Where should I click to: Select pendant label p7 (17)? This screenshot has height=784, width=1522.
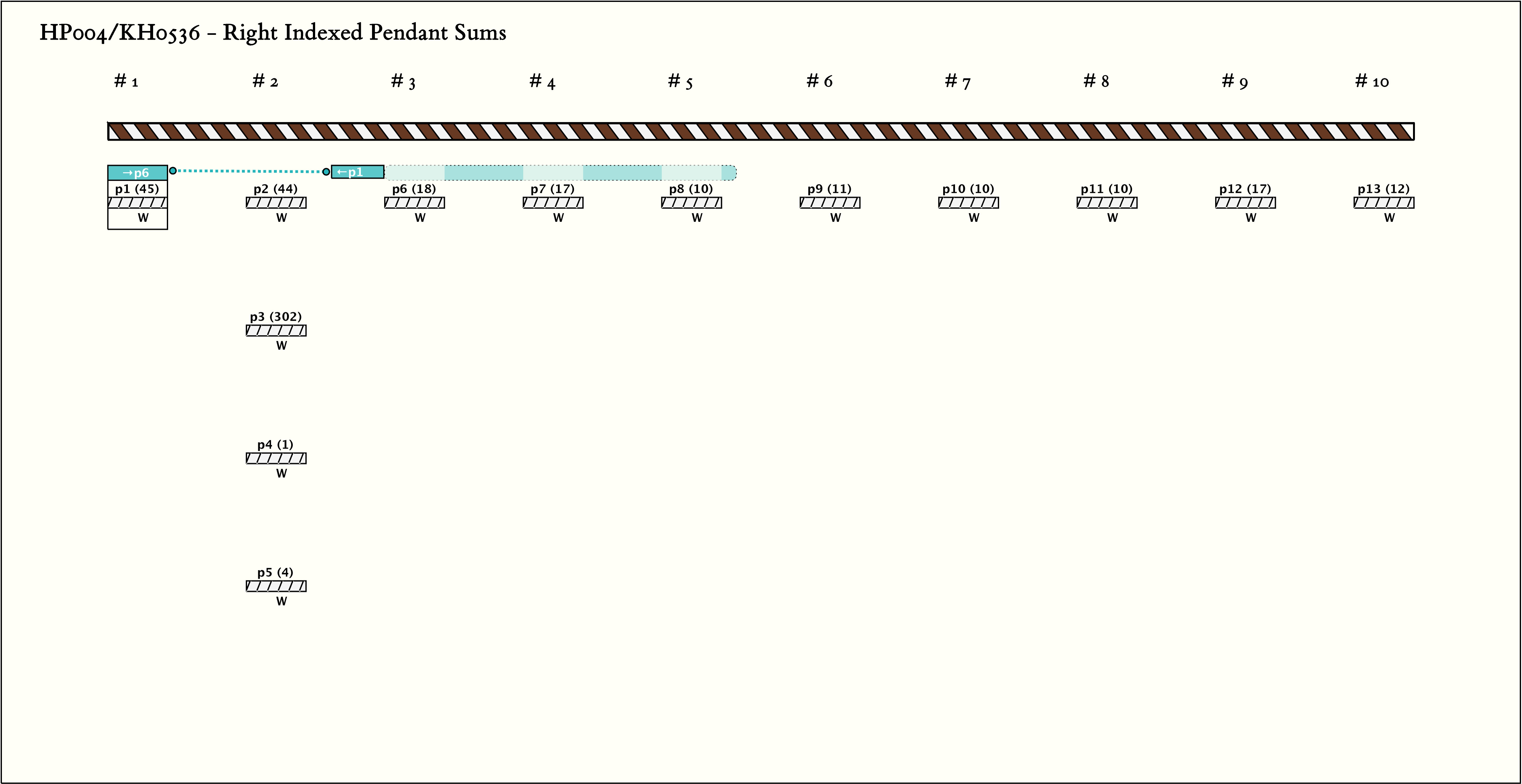[552, 189]
